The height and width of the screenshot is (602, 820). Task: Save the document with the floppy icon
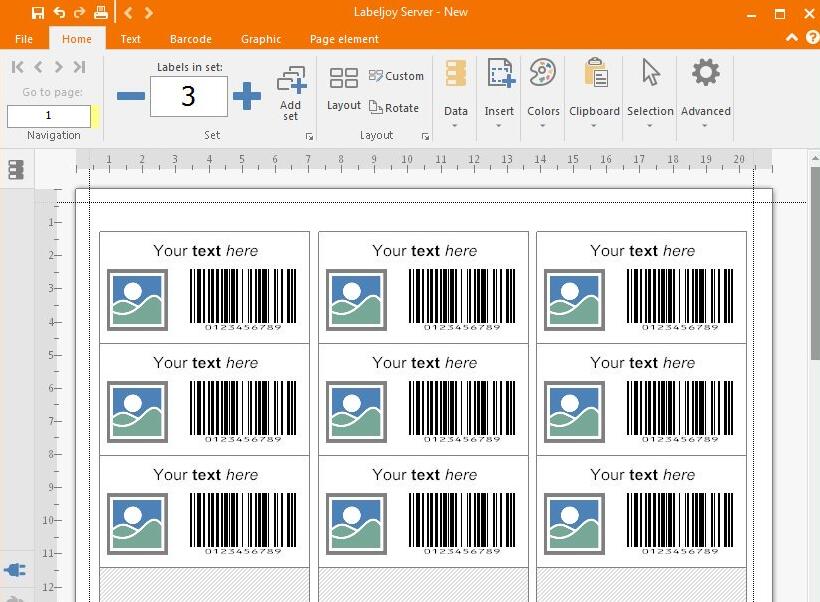pos(38,13)
